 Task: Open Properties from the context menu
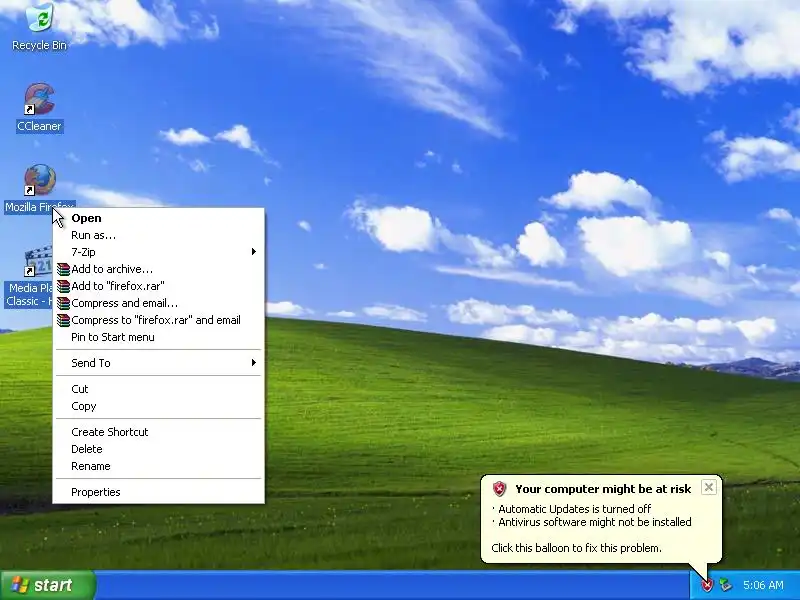(159, 492)
